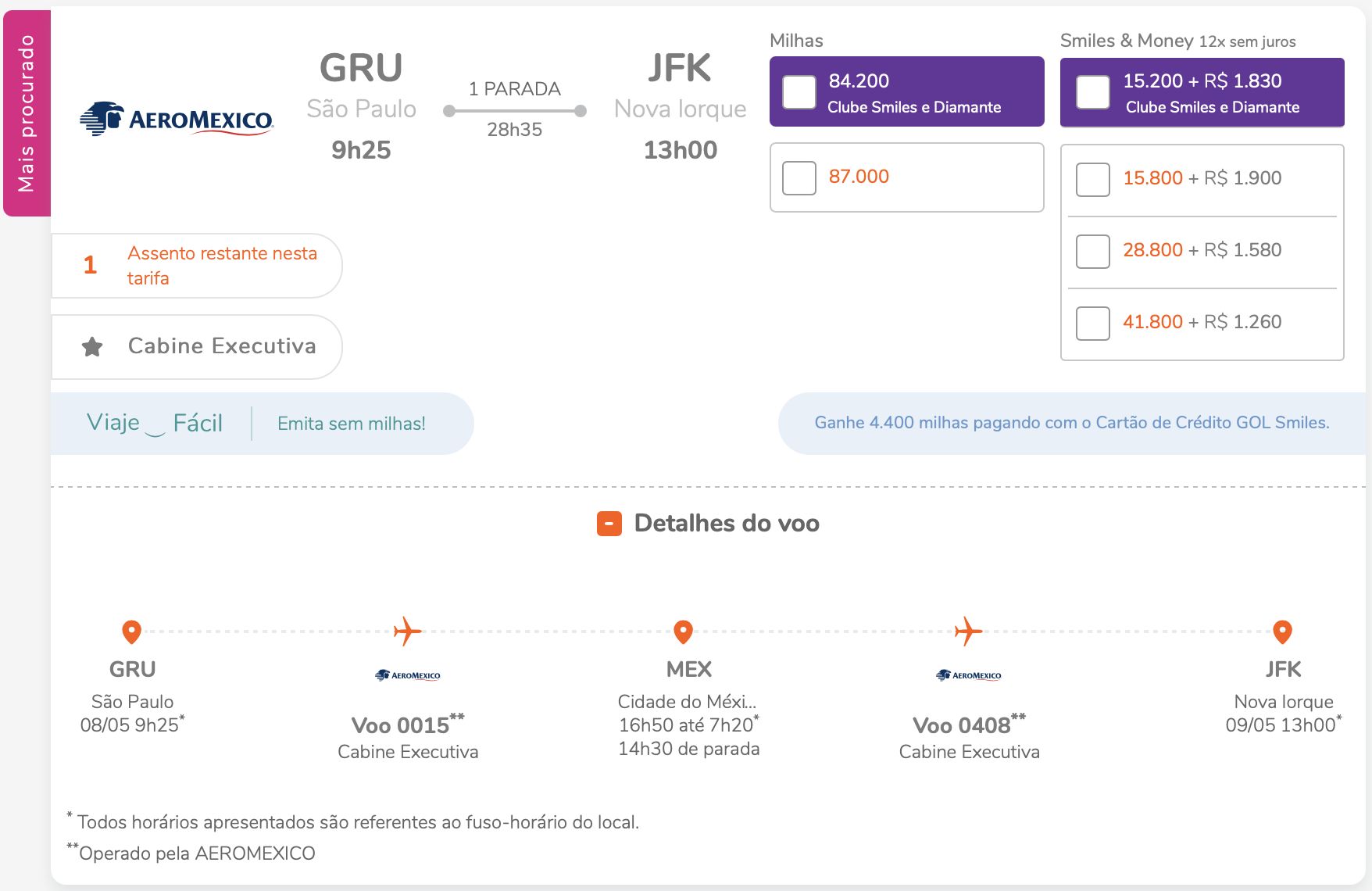Open the Mais procurado side tab
The image size is (1372, 891).
point(27,113)
